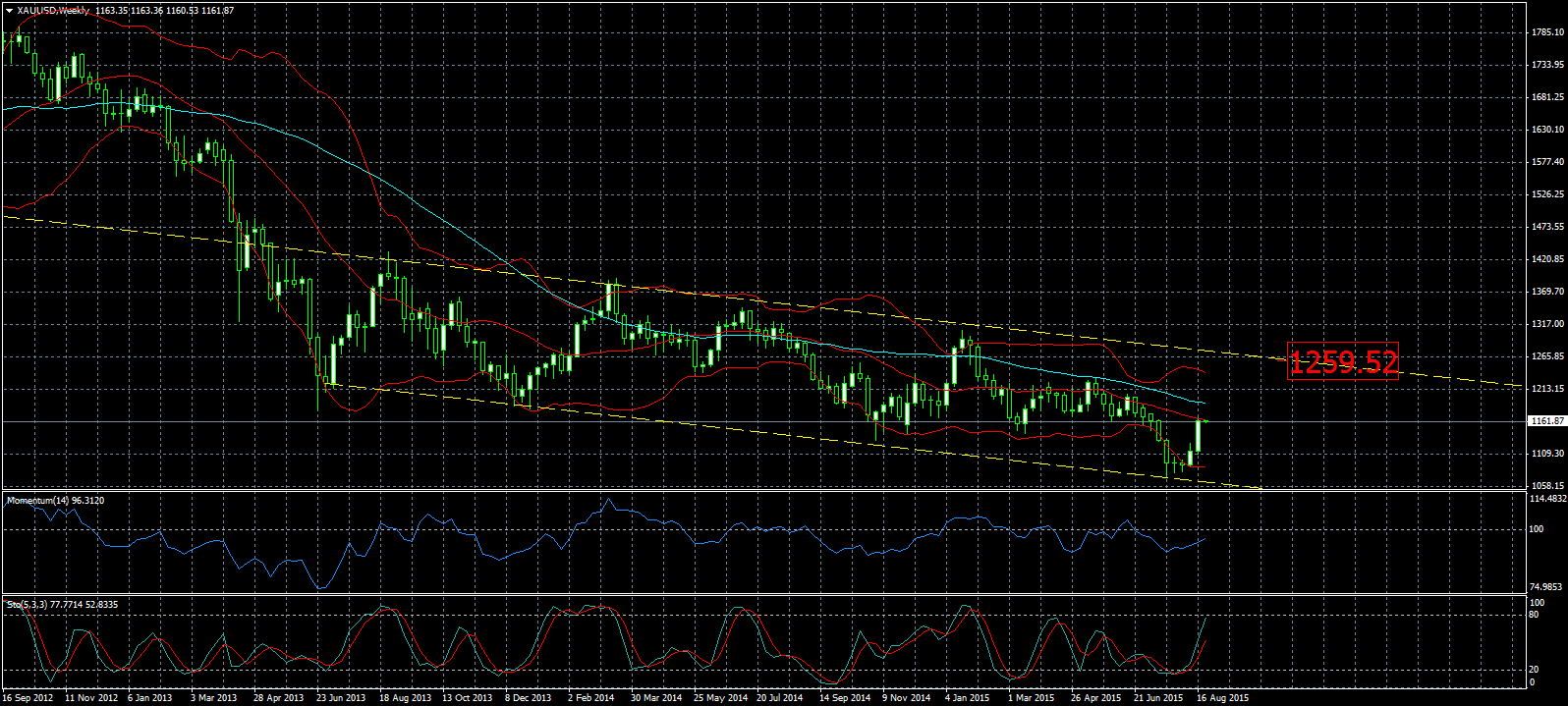The image size is (1568, 706).
Task: Click the Sto(5,3,3) stochastic indicator label
Action: (62, 604)
